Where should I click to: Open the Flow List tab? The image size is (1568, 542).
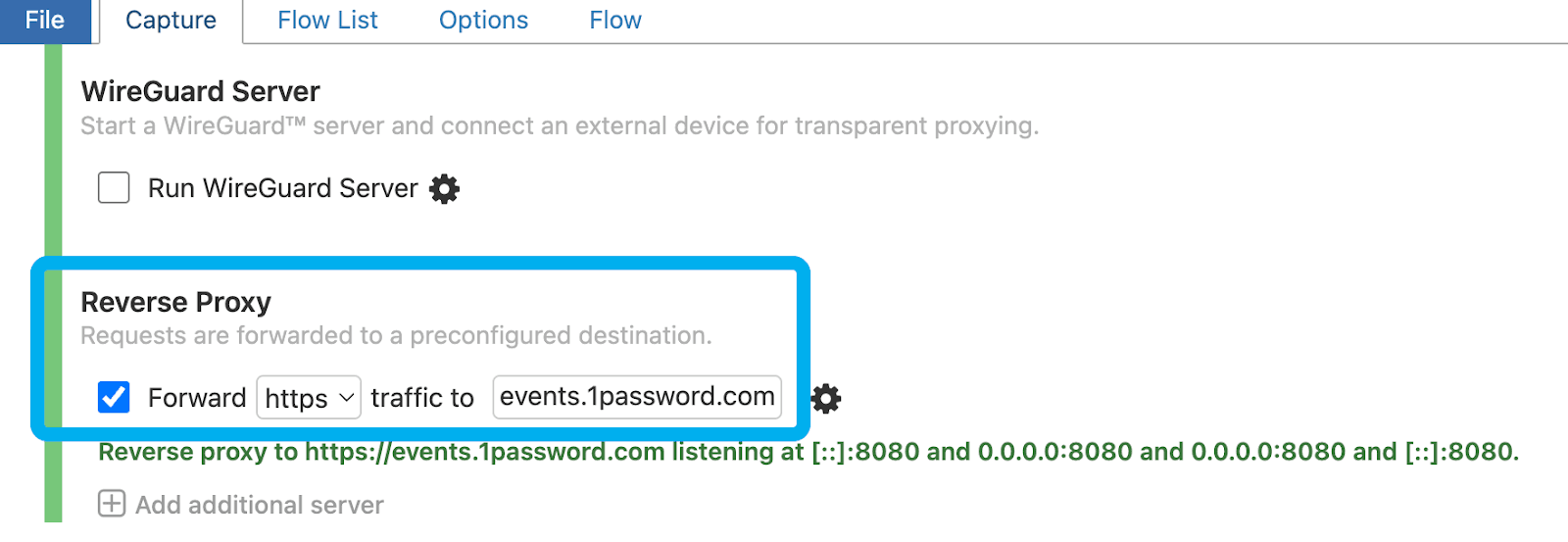pyautogui.click(x=327, y=21)
